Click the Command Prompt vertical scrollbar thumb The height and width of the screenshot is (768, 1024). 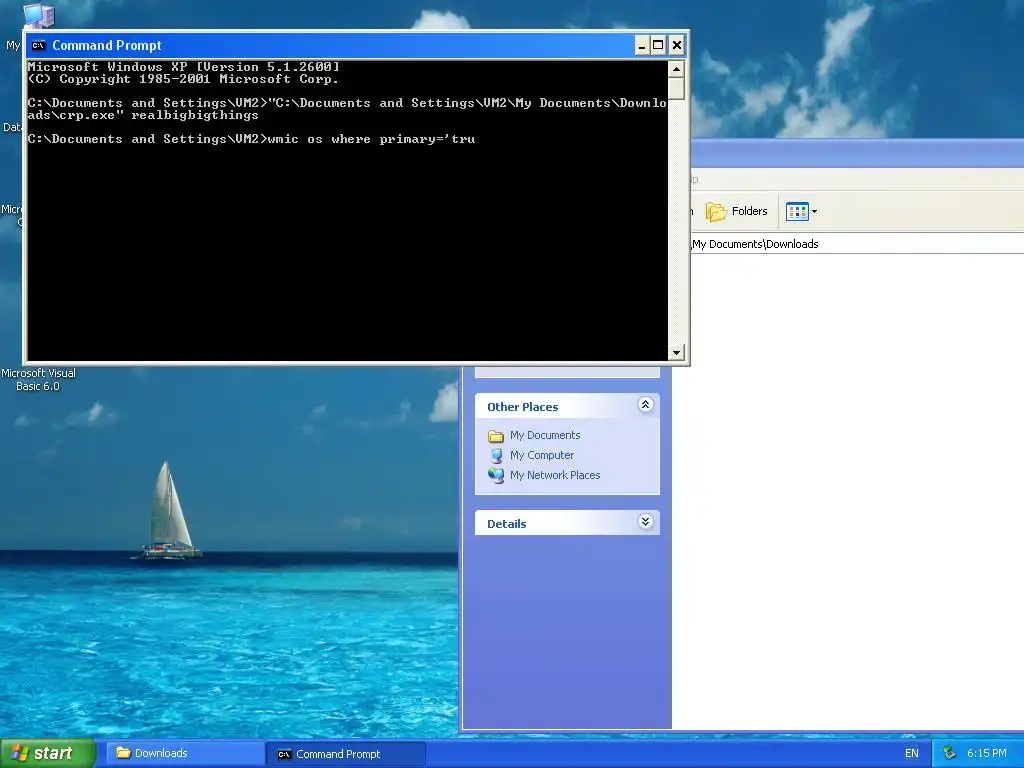click(x=676, y=88)
